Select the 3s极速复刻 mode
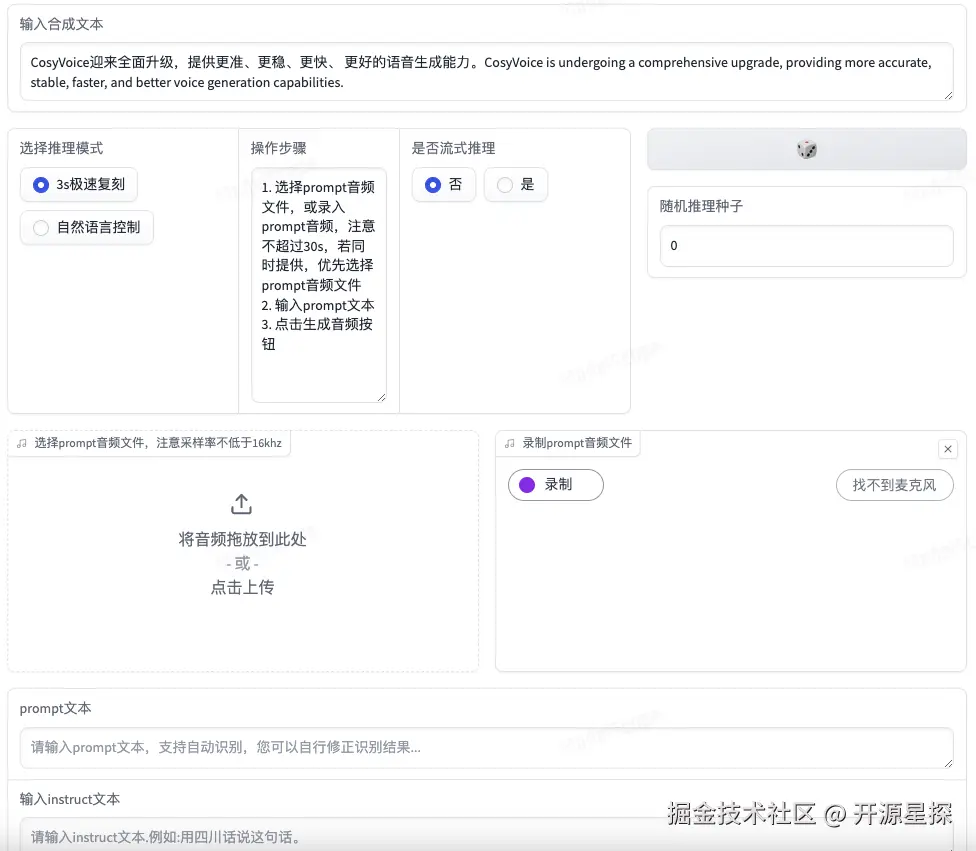The image size is (976, 851). [79, 185]
